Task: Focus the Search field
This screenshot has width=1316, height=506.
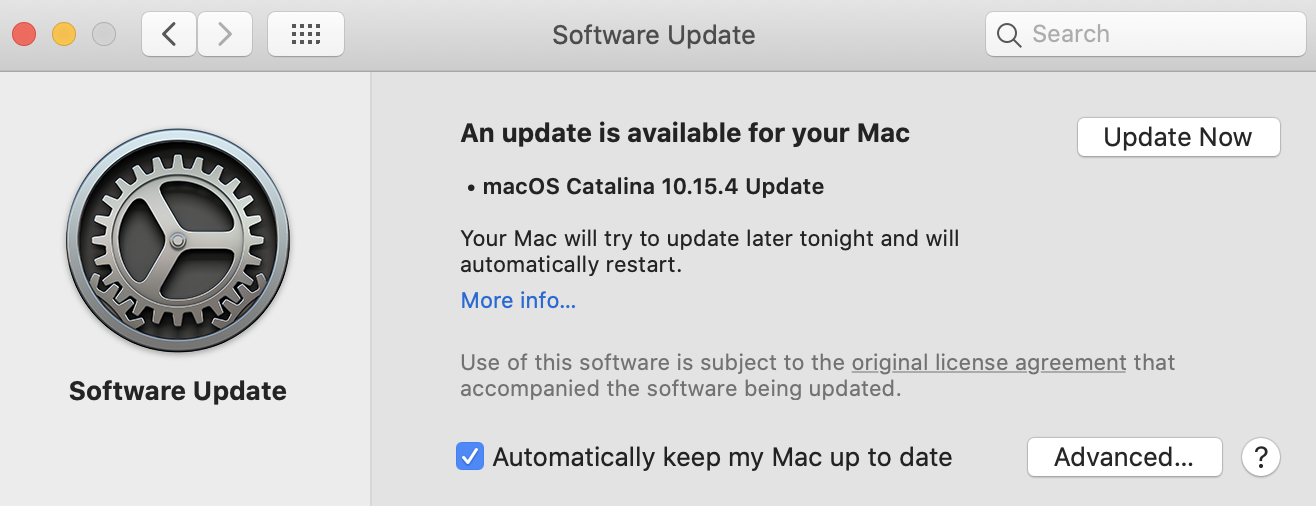Action: click(x=1144, y=35)
